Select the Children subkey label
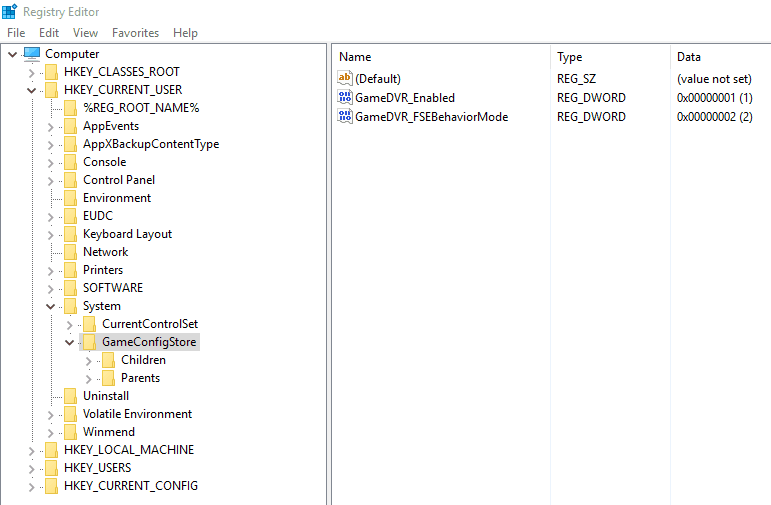Screen dimensions: 771x505 point(144,360)
